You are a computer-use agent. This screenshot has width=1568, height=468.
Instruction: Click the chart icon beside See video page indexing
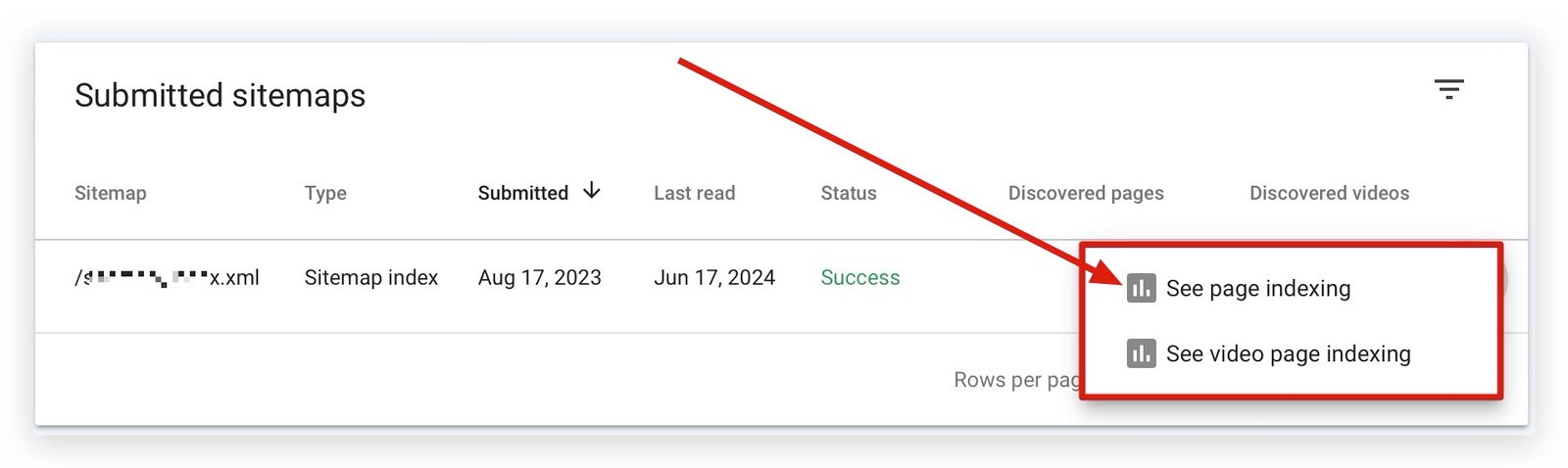(x=1141, y=353)
